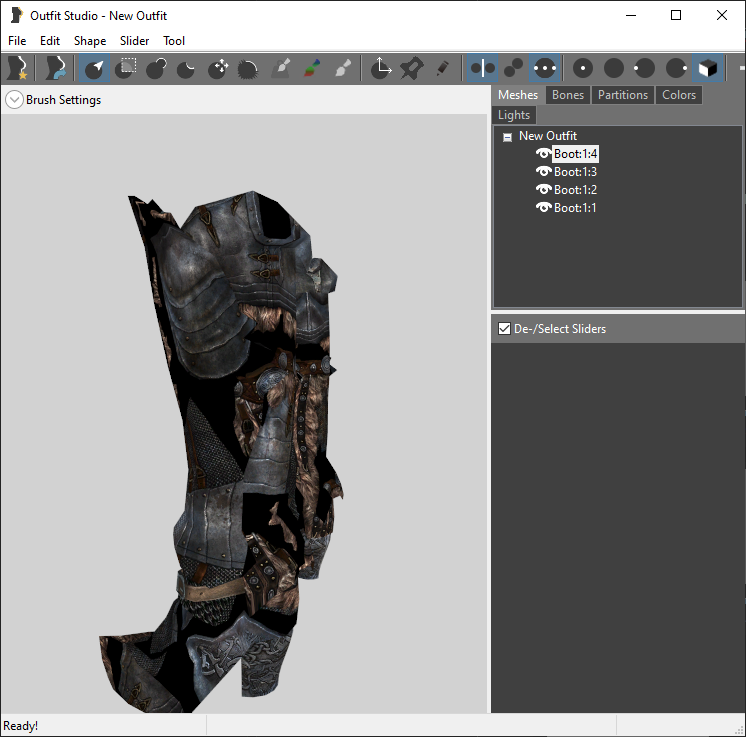Select the Boot:1:2 mesh name
The image size is (746, 737).
pyautogui.click(x=575, y=190)
